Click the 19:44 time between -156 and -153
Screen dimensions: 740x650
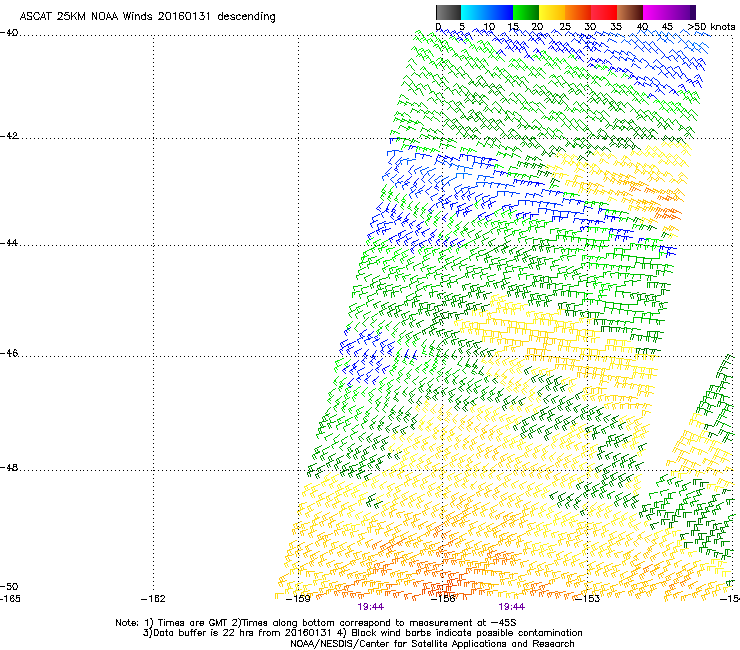pyautogui.click(x=512, y=607)
